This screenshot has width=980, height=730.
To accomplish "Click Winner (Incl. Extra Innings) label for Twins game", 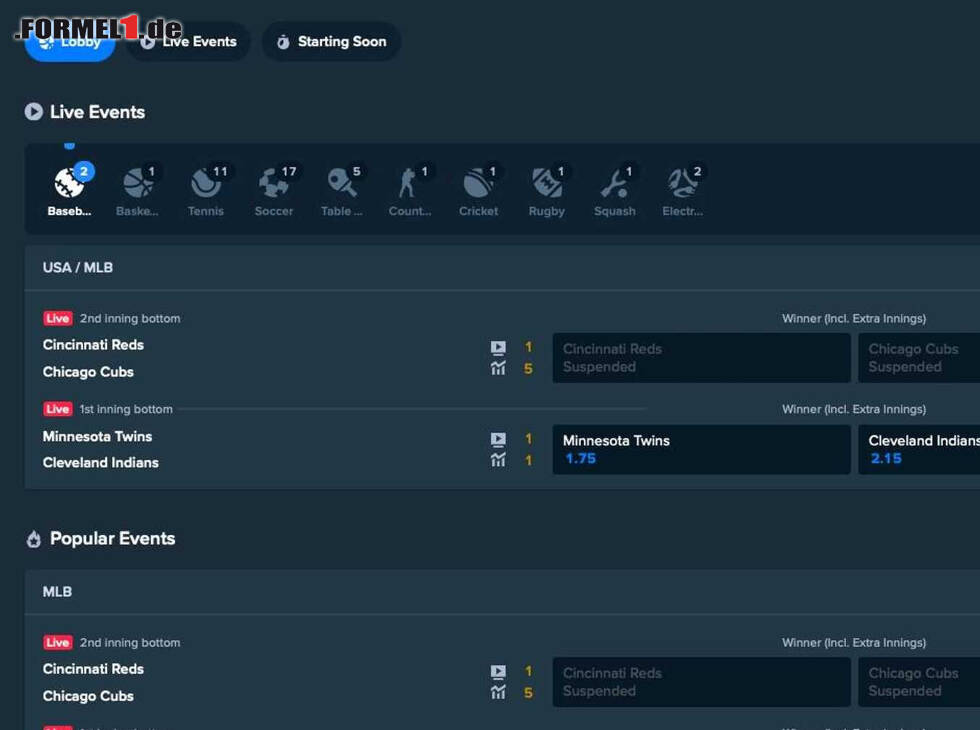I will 854,409.
